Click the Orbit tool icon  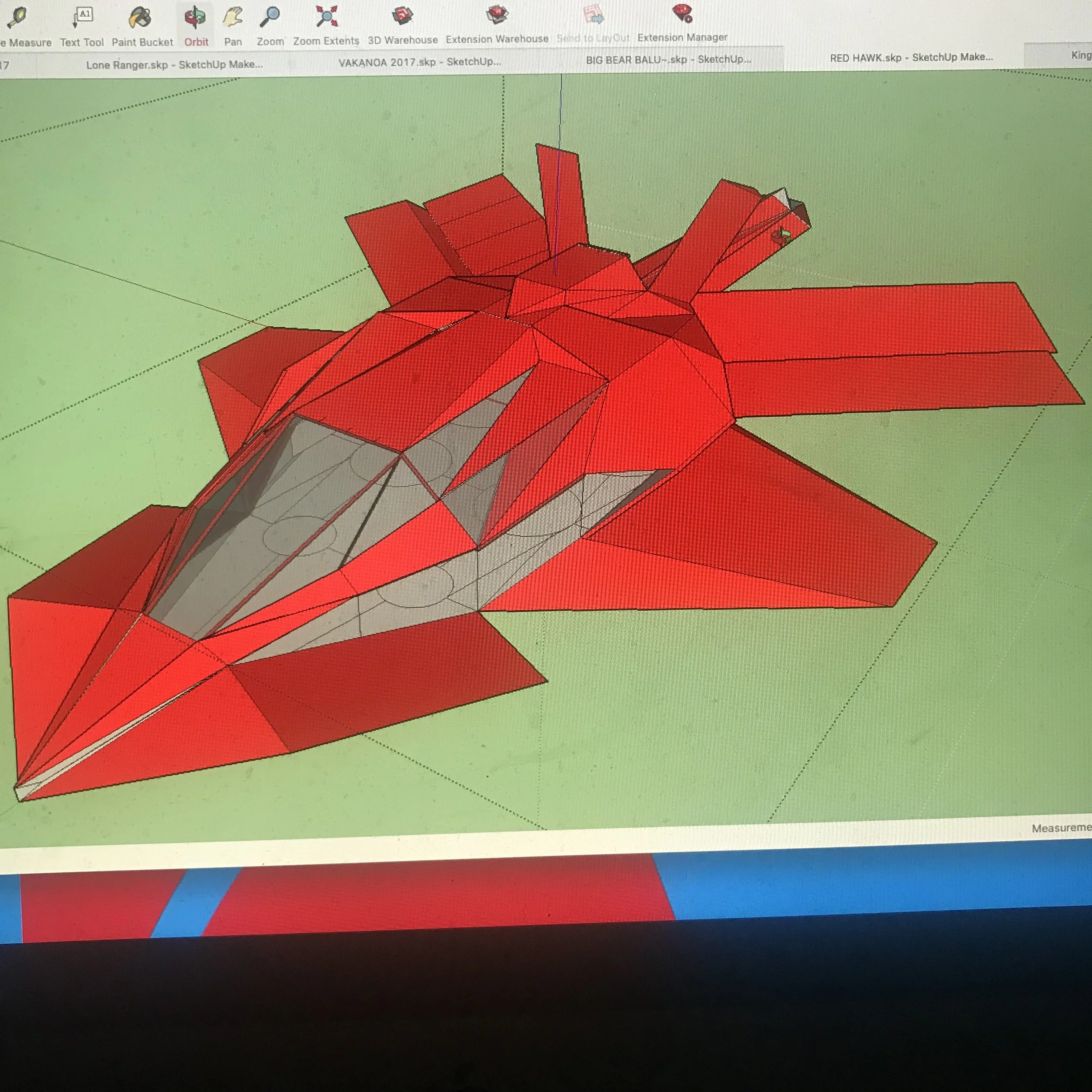(x=196, y=17)
